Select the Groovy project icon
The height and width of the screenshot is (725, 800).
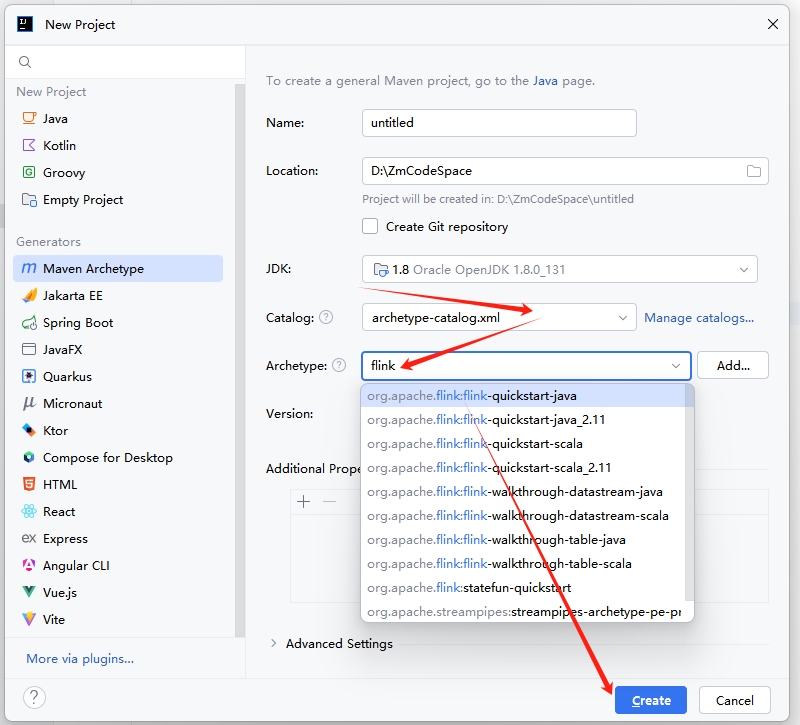[29, 172]
